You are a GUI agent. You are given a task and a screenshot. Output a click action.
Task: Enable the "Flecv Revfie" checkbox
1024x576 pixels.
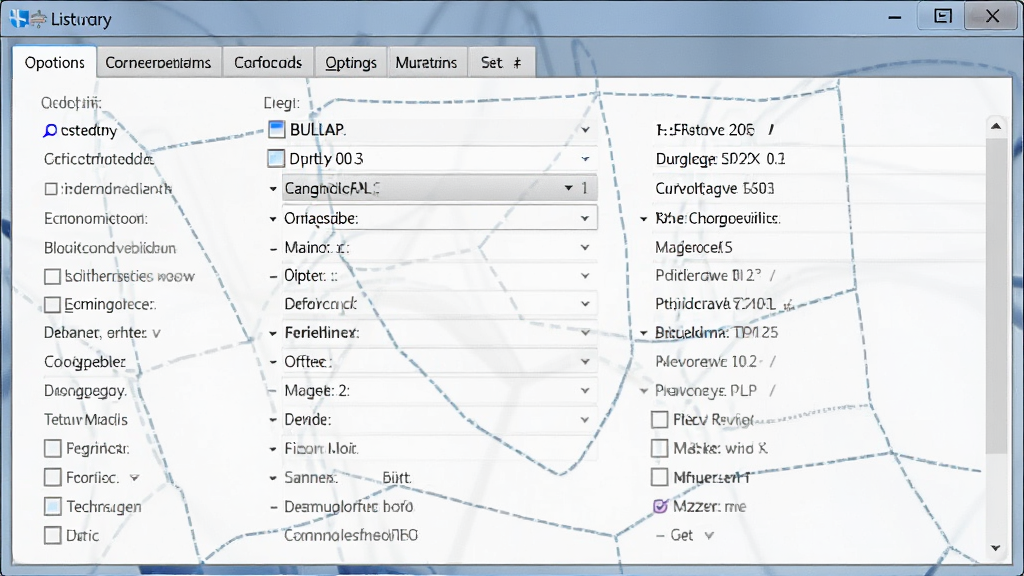[x=660, y=419]
